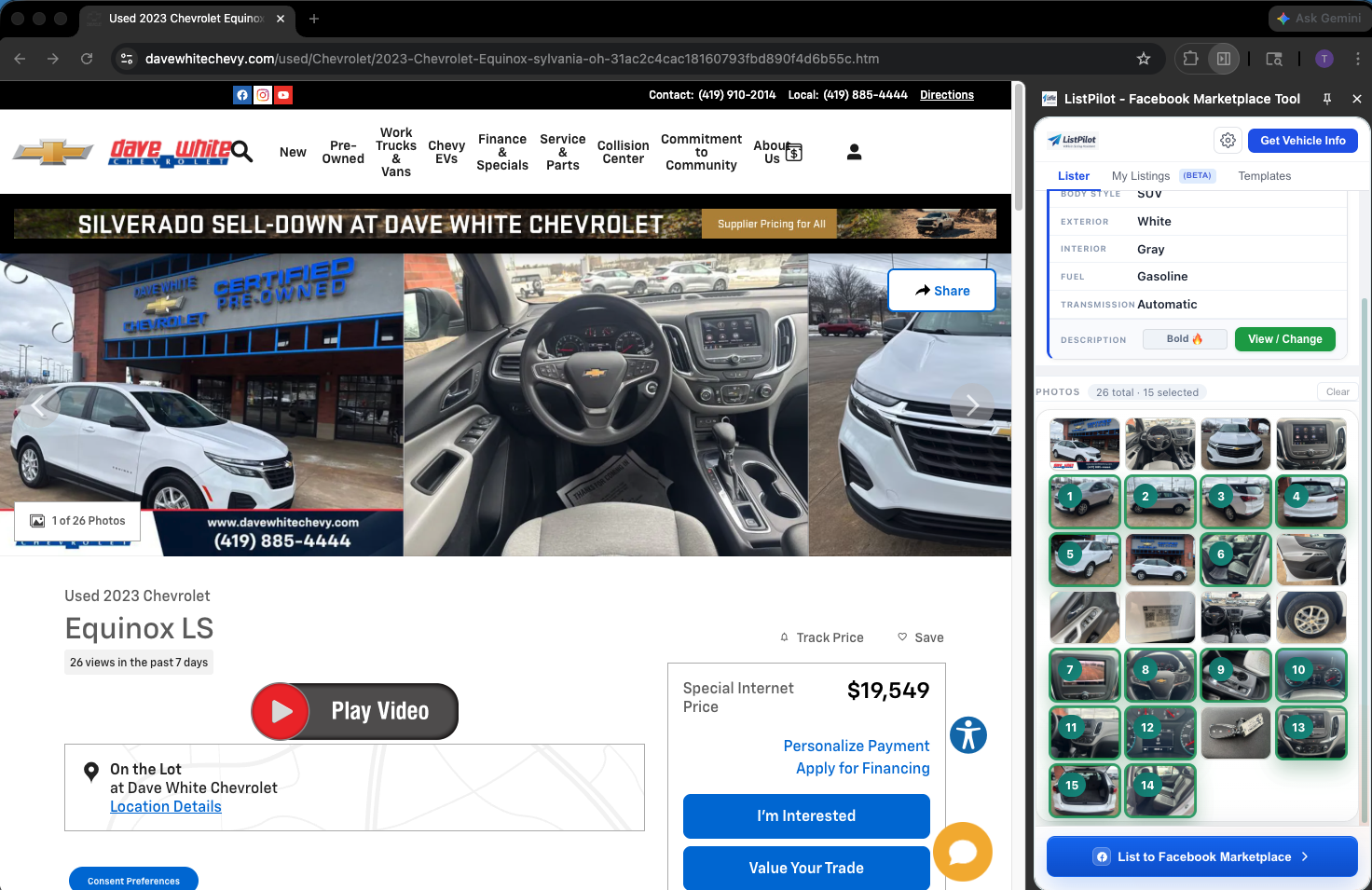This screenshot has height=890, width=1372.
Task: Open the dealership Instagram icon
Action: click(263, 95)
